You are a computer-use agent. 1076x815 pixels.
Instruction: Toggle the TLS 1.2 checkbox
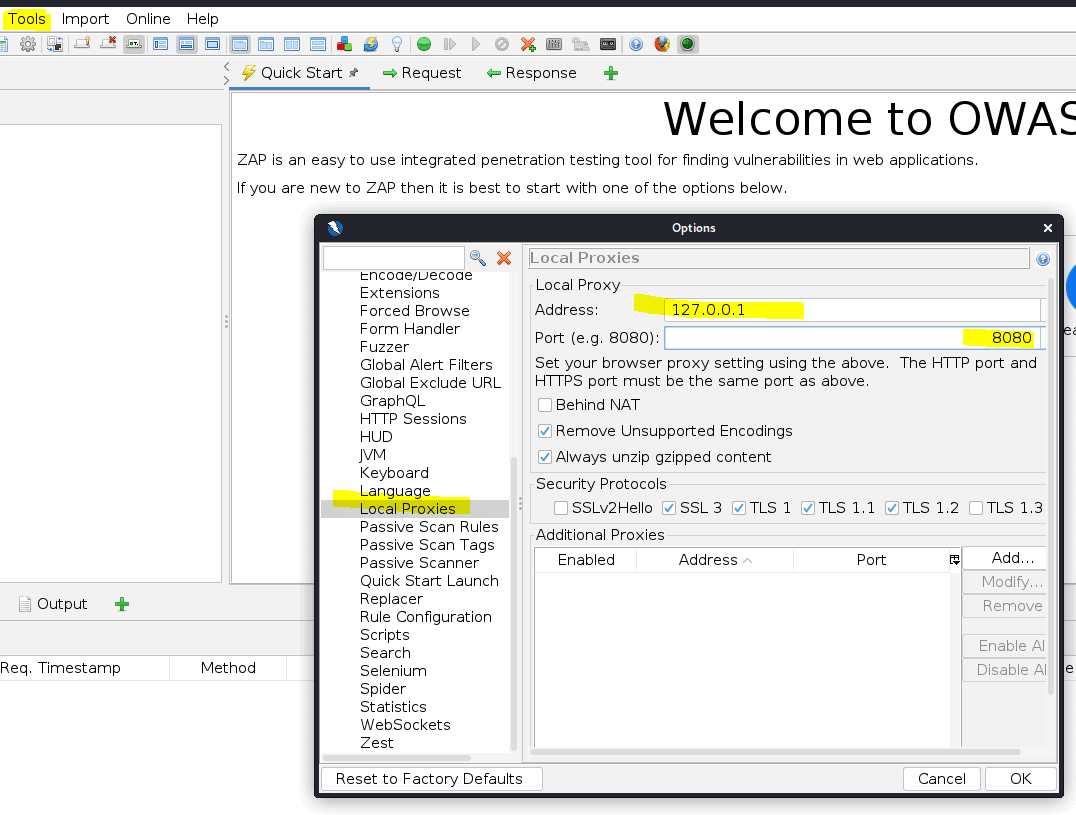(x=892, y=508)
